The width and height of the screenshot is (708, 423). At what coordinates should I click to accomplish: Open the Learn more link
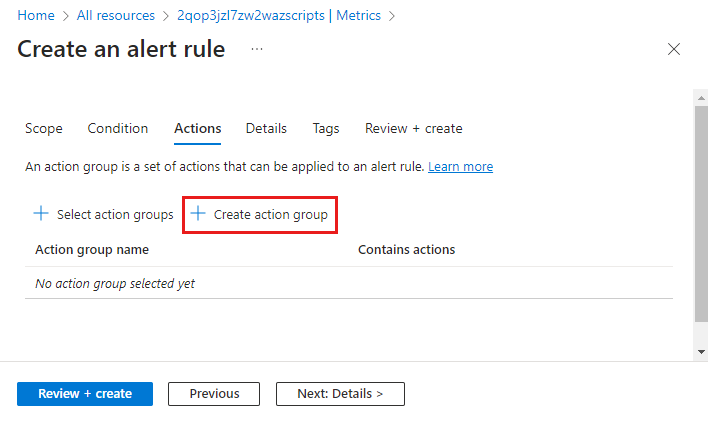tap(461, 167)
